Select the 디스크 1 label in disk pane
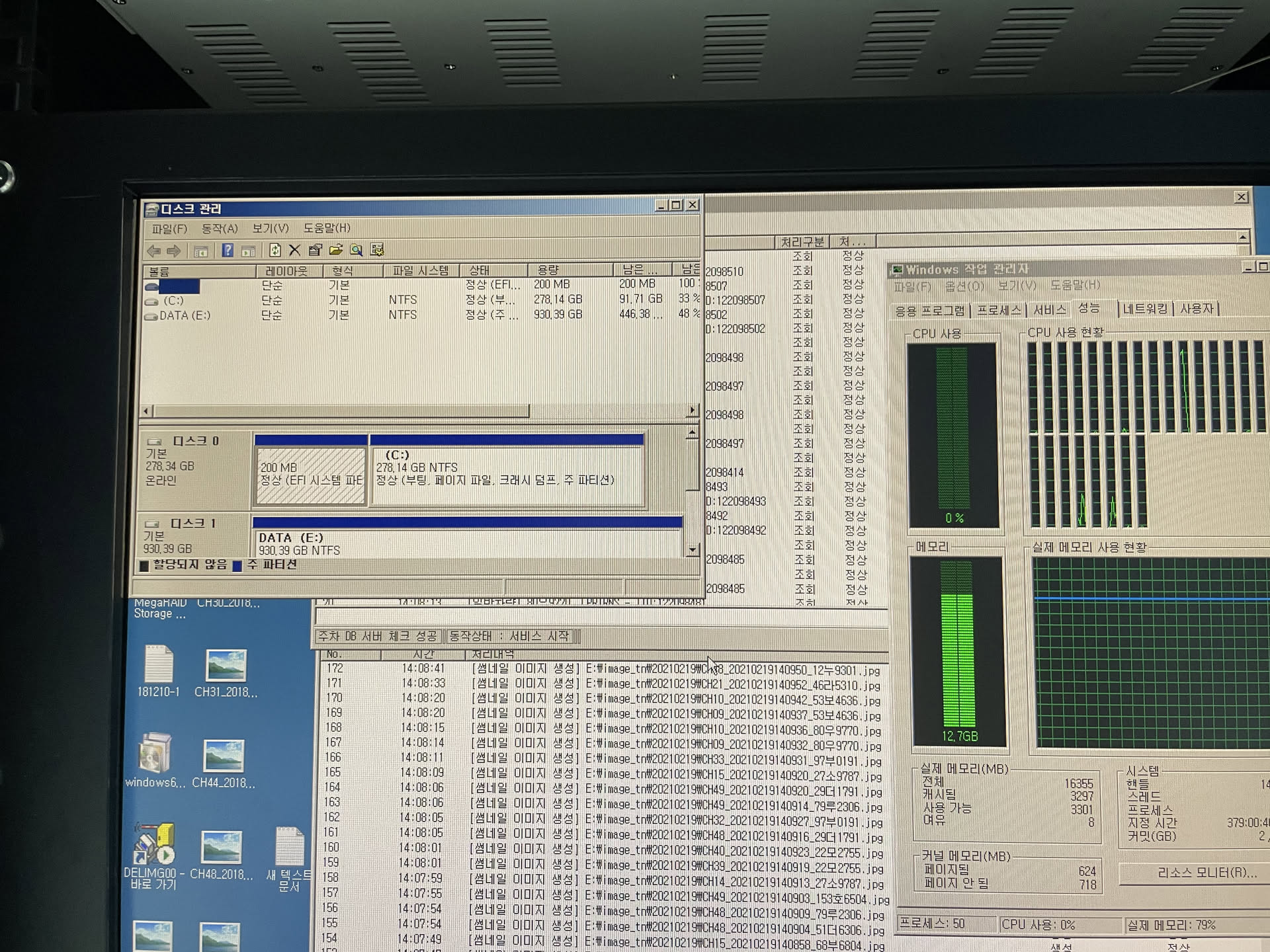1270x952 pixels. coord(193,524)
